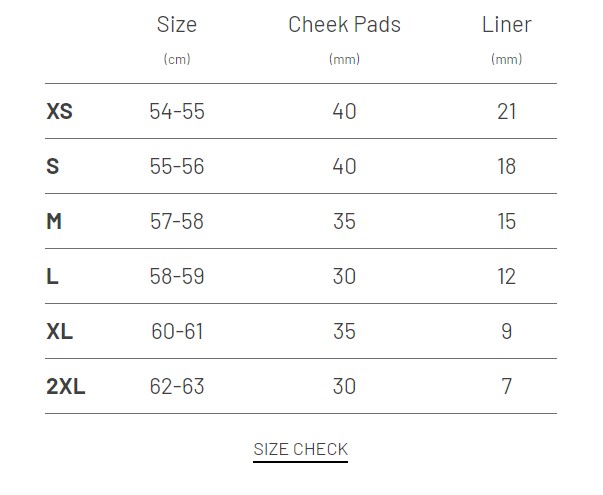Select the XS size row label

[60, 112]
